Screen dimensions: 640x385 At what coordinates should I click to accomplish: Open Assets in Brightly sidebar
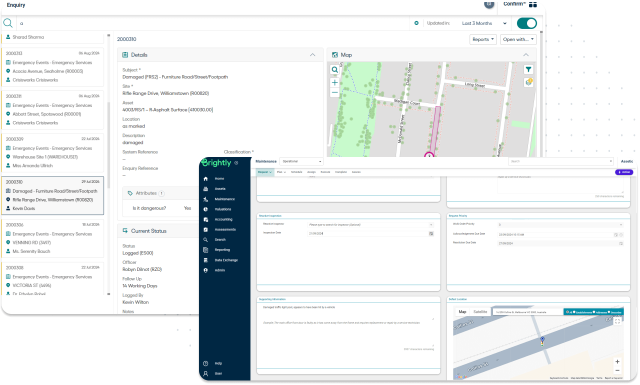pyautogui.click(x=220, y=189)
